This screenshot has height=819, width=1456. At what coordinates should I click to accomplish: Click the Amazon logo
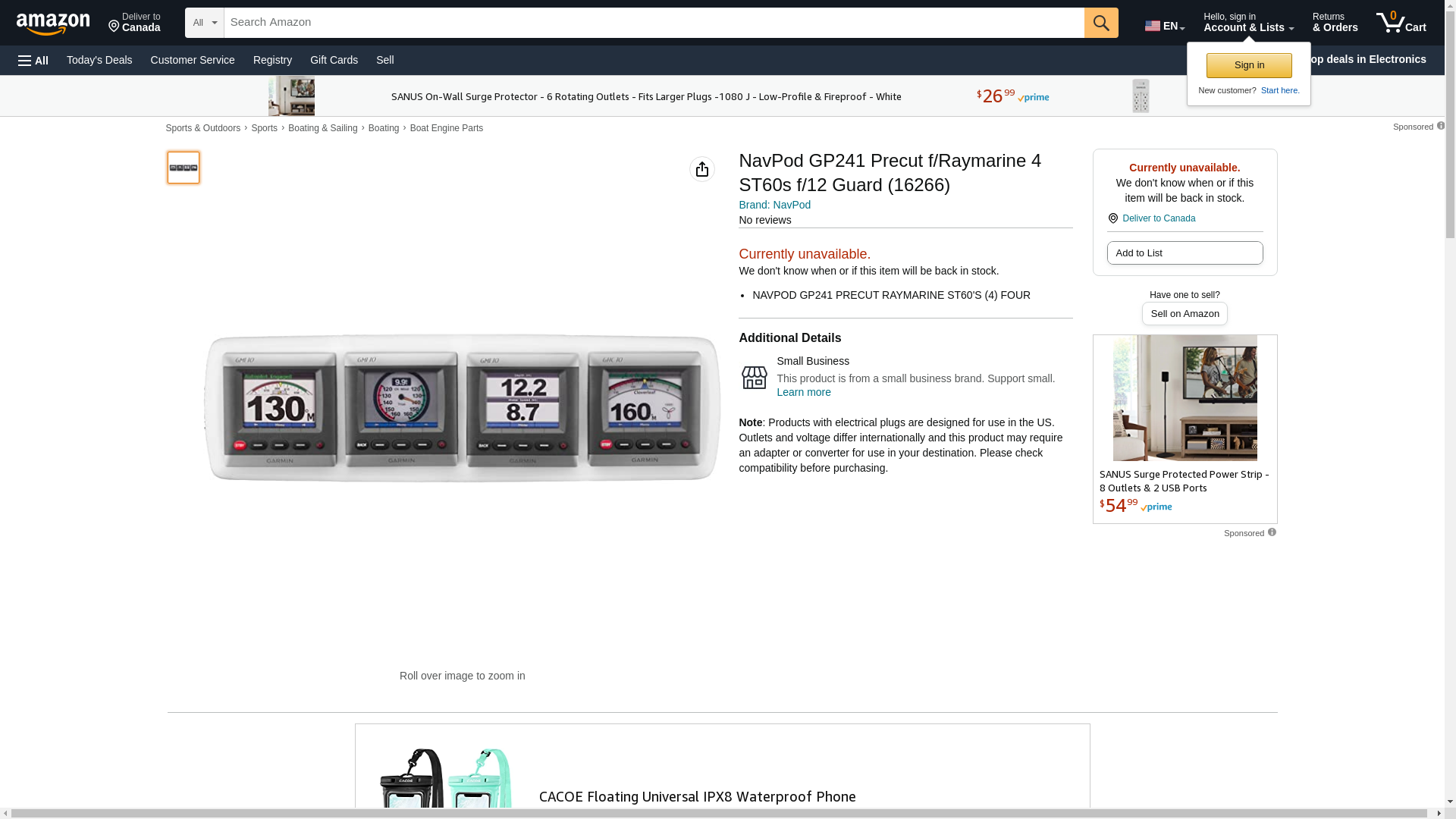(x=53, y=24)
